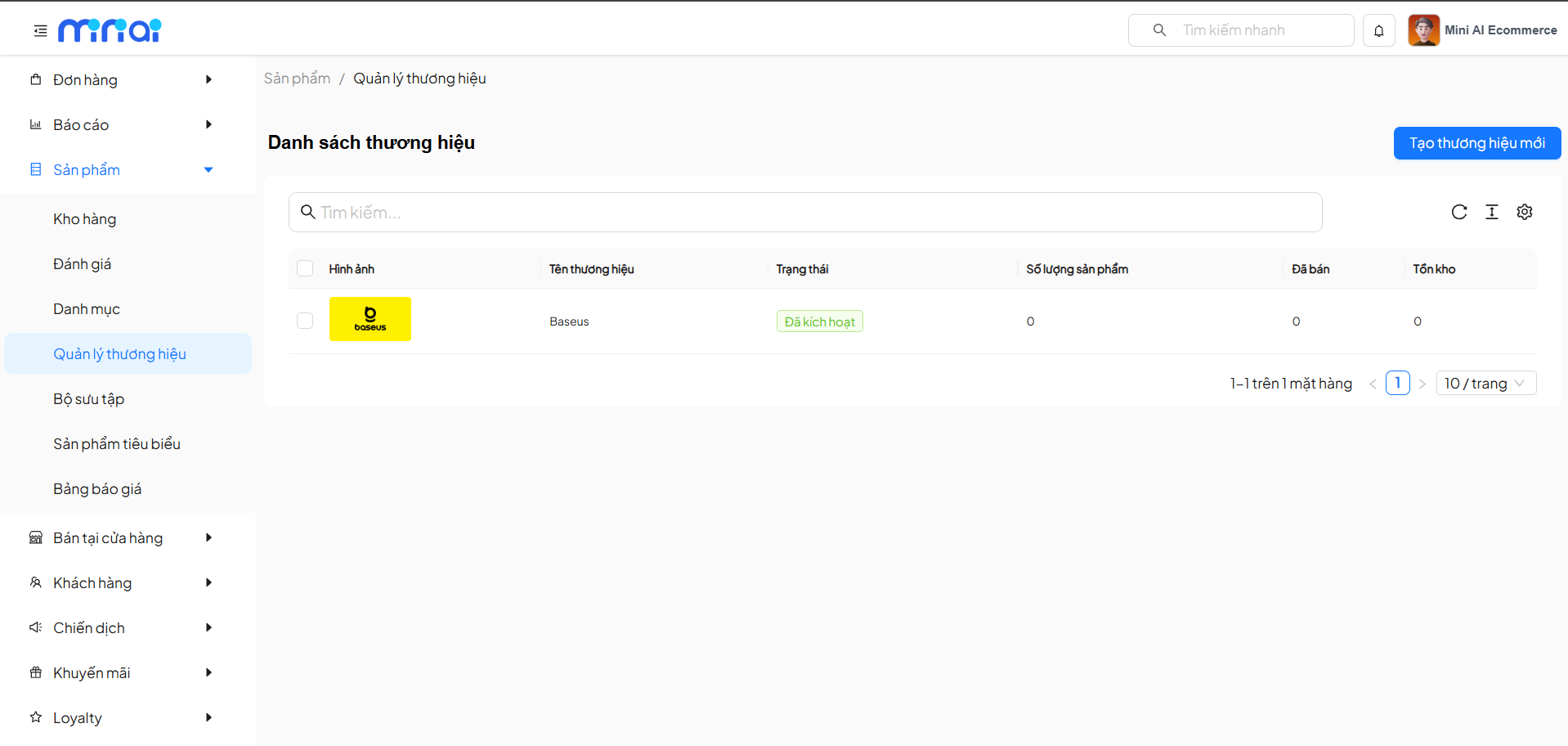
Task: Open the Kho hàng submenu item
Action: (x=85, y=219)
